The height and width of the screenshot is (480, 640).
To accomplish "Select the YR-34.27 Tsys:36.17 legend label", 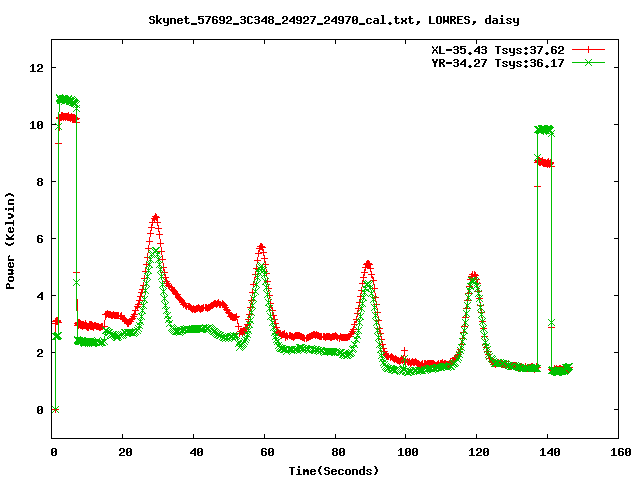I will (x=498, y=63).
